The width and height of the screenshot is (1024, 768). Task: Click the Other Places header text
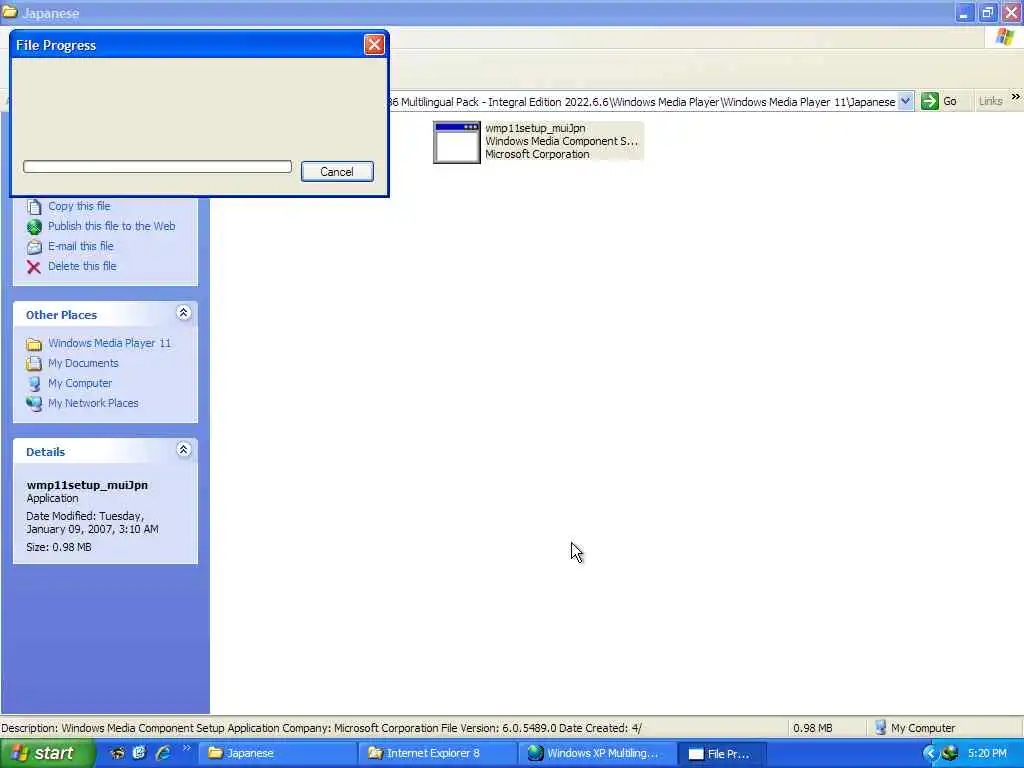[61, 315]
